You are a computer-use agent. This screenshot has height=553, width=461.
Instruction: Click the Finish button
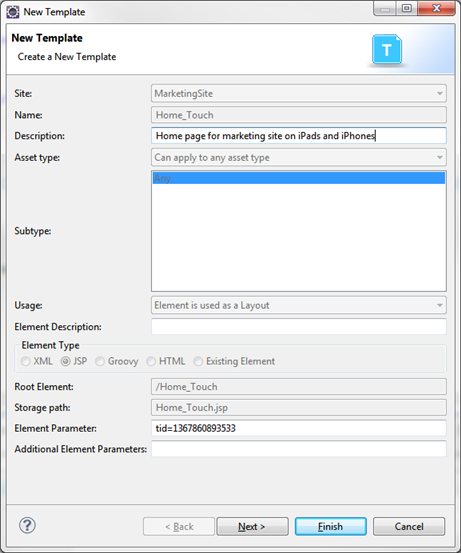(330, 527)
